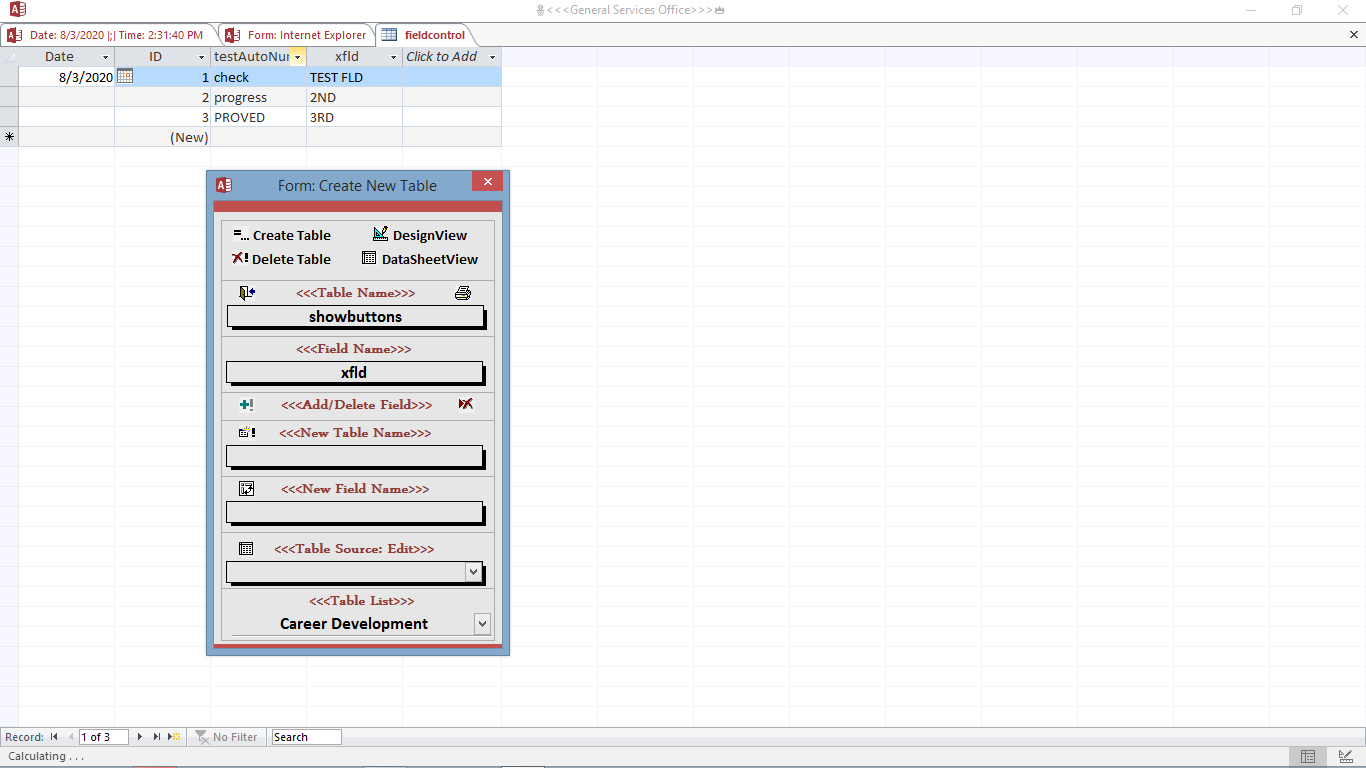Click the current record number box
Viewport: 1366px width, 768px height.
(104, 737)
